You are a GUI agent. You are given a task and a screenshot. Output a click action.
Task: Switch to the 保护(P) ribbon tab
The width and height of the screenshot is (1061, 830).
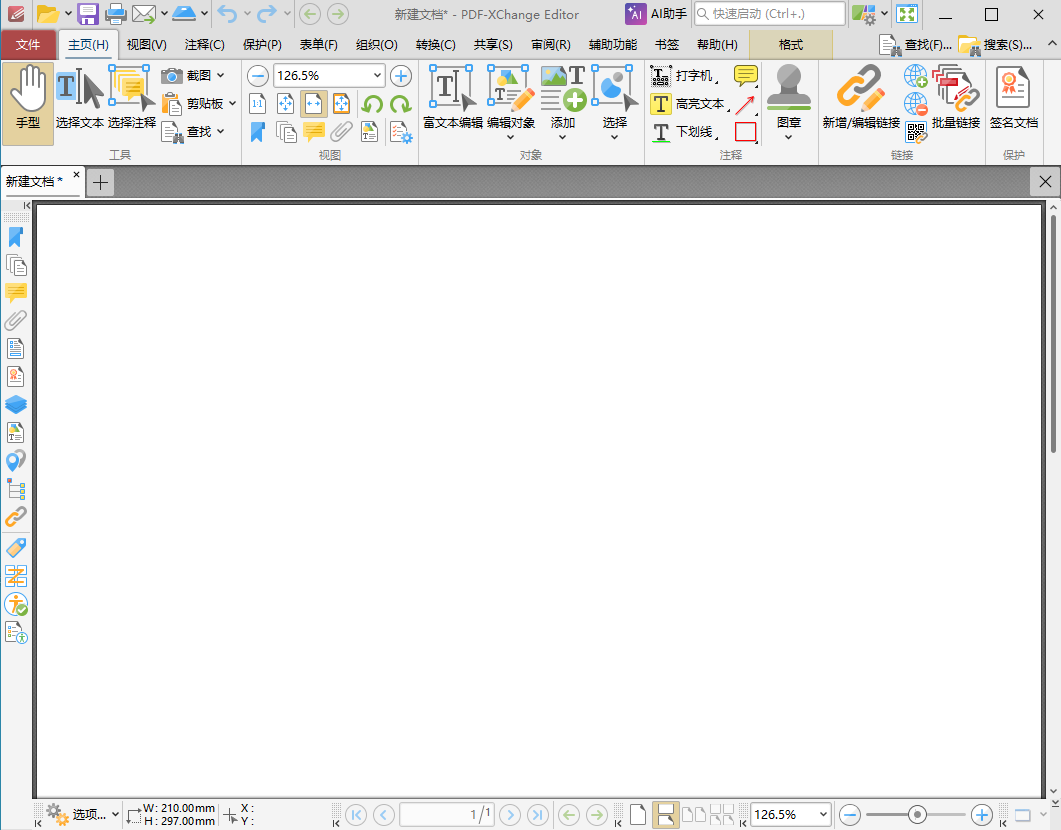pos(262,45)
